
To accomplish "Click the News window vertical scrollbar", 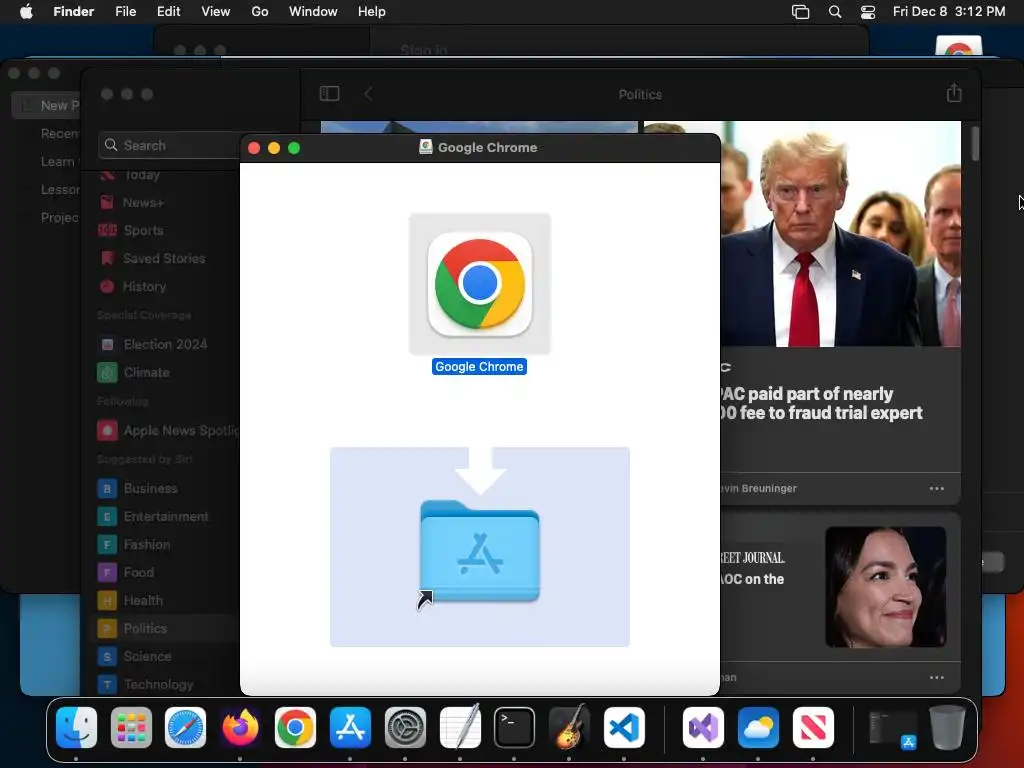I will tap(975, 144).
